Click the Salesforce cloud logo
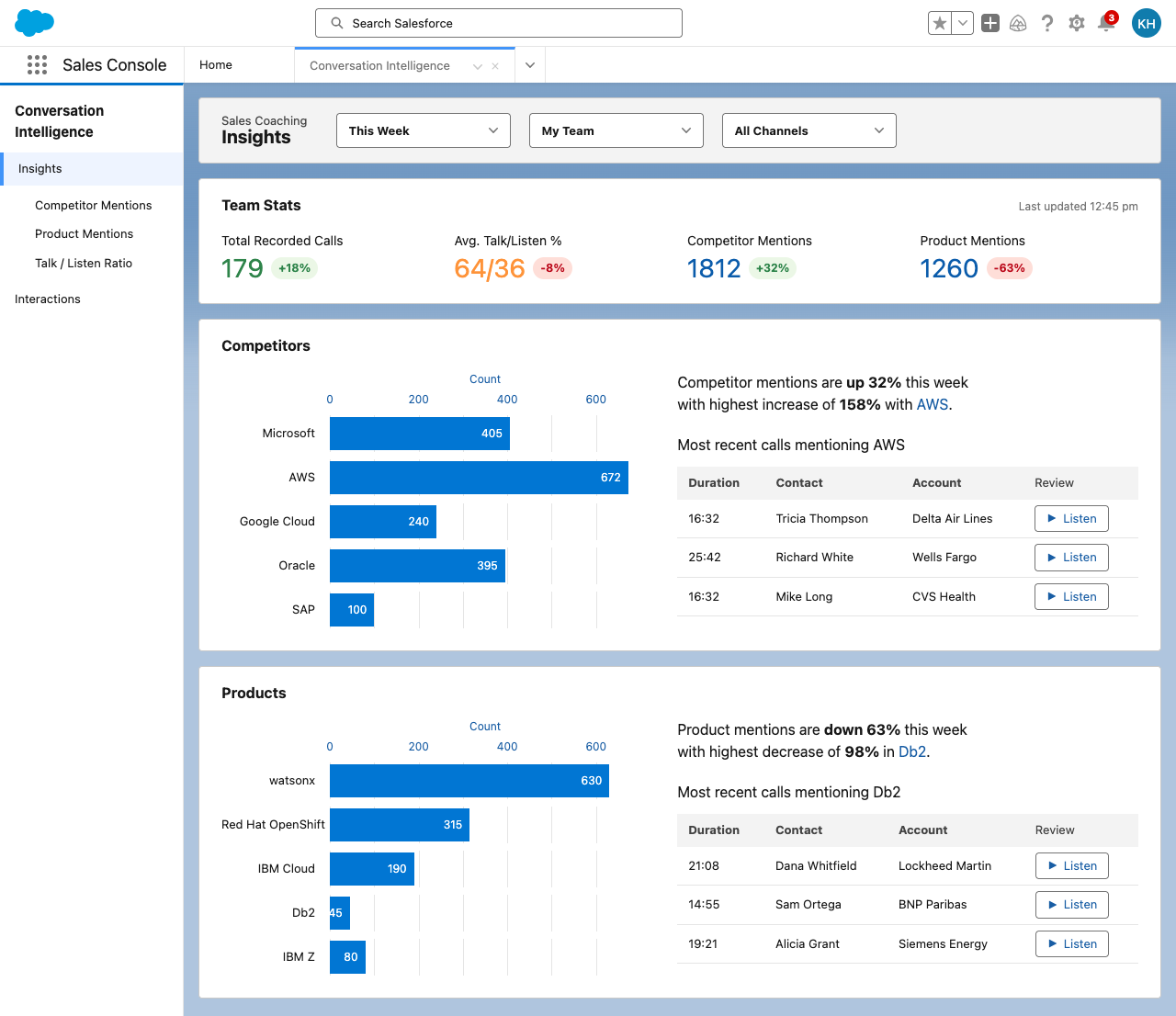Screen dimensions: 1176x1016 pyautogui.click(x=35, y=22)
